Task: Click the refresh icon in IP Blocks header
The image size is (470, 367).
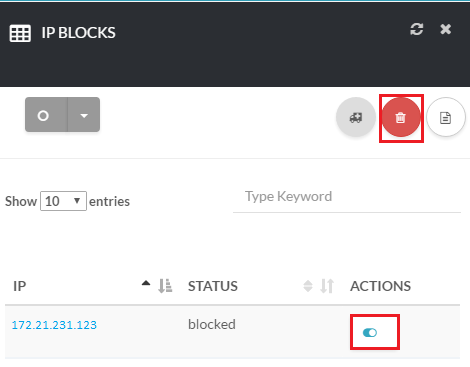Action: (x=417, y=29)
